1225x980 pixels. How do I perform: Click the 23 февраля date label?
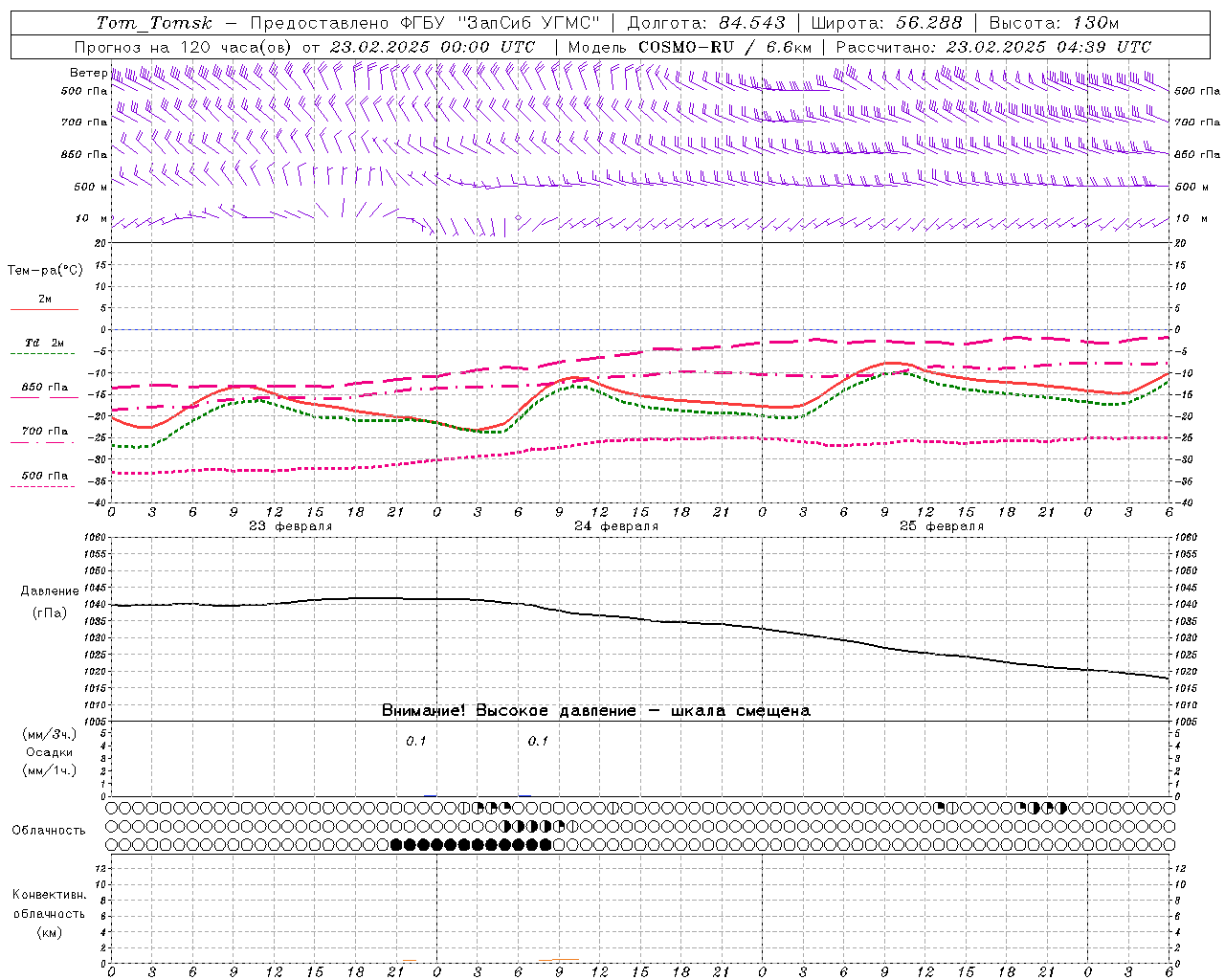click(x=291, y=526)
